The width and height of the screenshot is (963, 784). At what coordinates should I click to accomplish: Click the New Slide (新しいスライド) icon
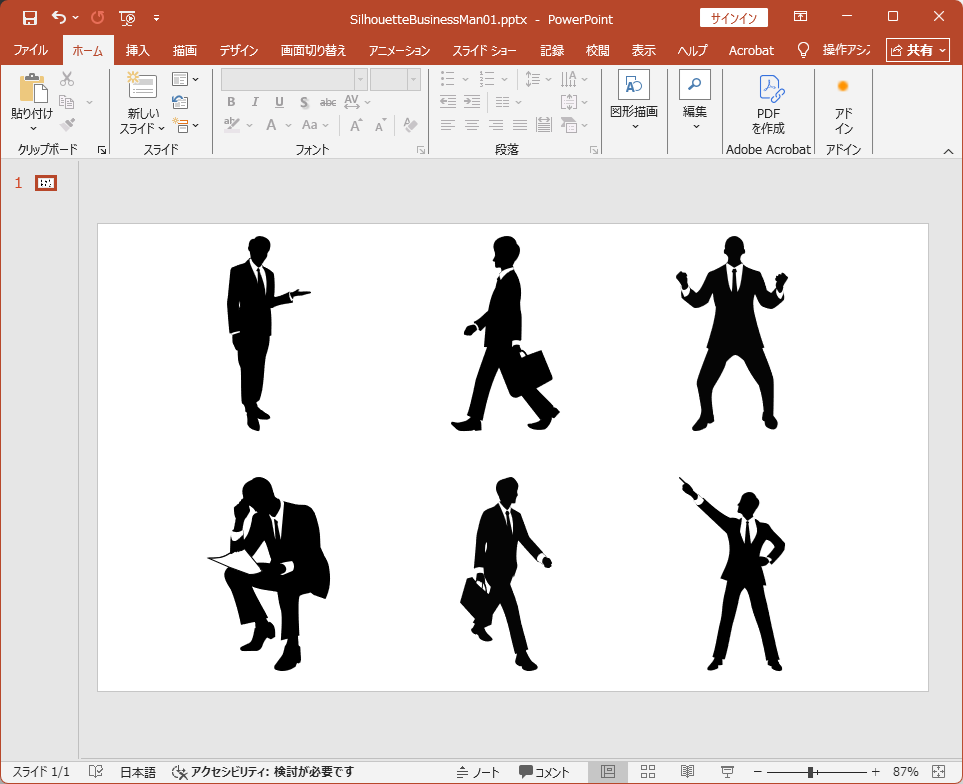(x=142, y=87)
